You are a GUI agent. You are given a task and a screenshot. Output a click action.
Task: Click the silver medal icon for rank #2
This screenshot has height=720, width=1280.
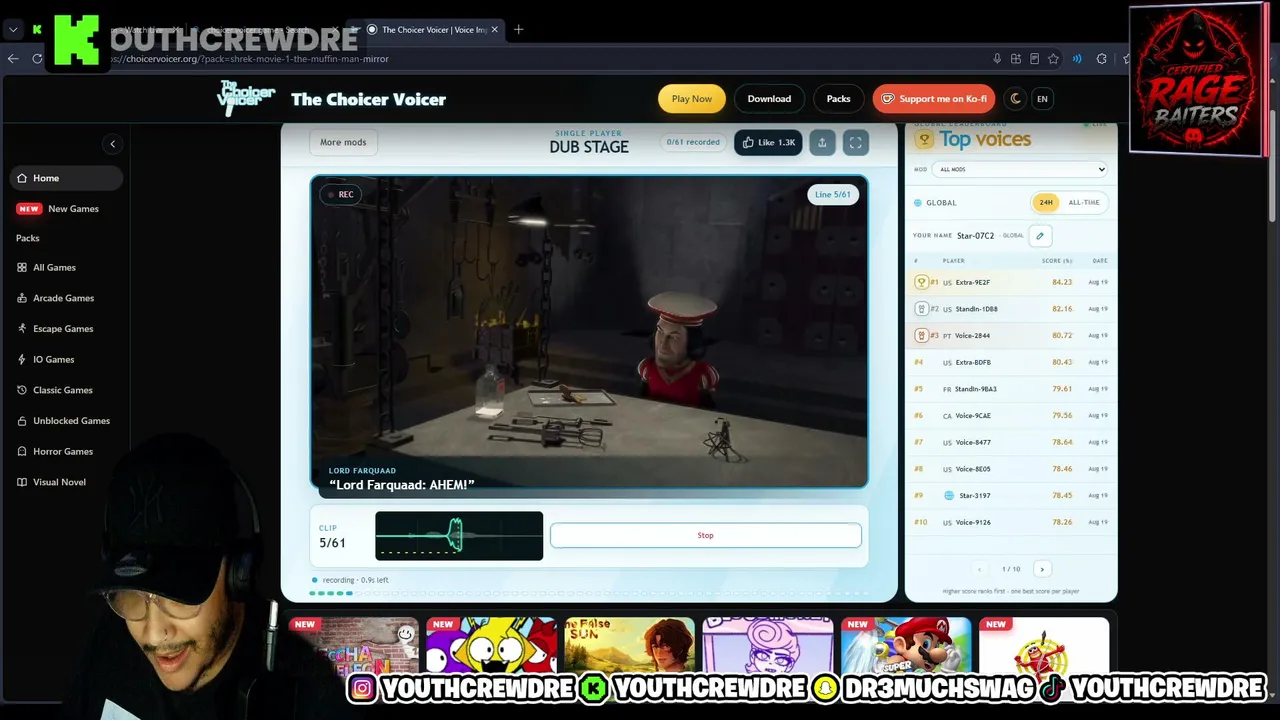pos(922,309)
